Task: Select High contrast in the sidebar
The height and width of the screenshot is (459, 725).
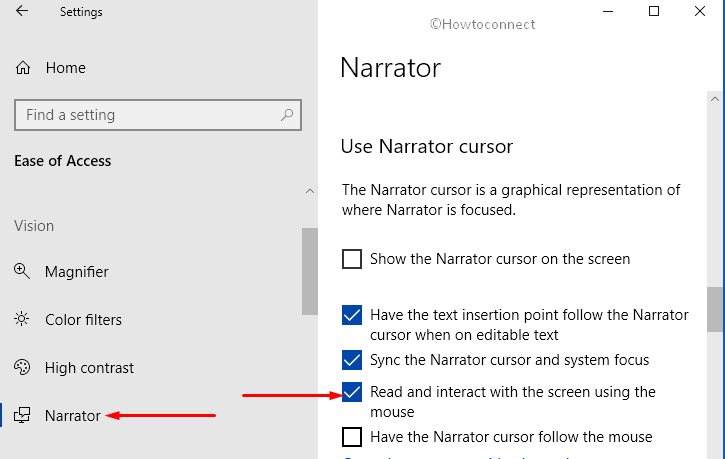Action: point(89,367)
